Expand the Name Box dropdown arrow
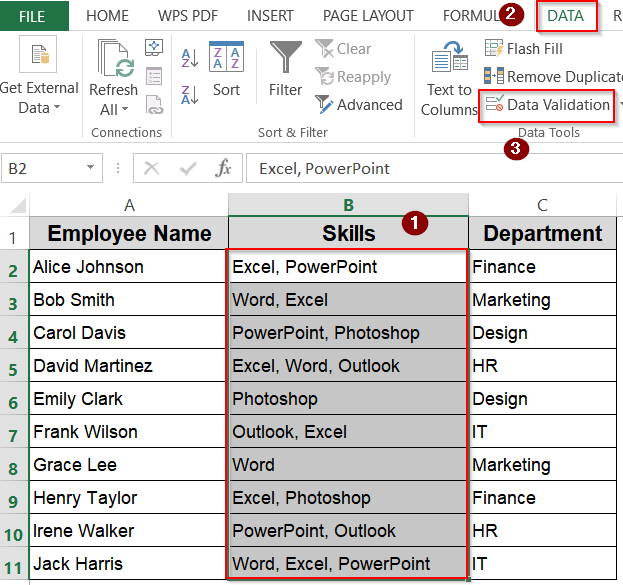Screen dimensions: 623x585 [91, 168]
